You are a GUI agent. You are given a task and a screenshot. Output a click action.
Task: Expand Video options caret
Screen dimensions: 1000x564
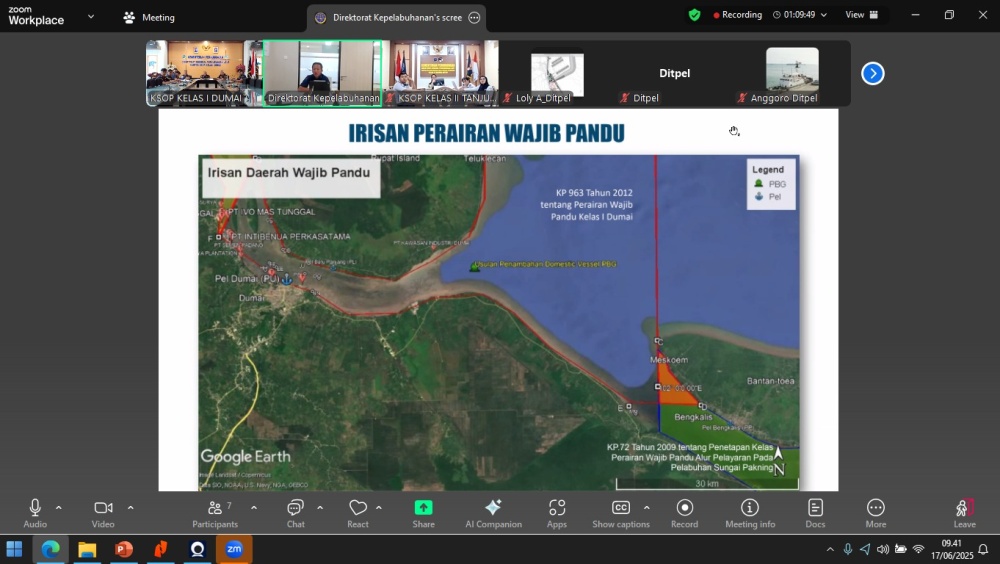(130, 508)
